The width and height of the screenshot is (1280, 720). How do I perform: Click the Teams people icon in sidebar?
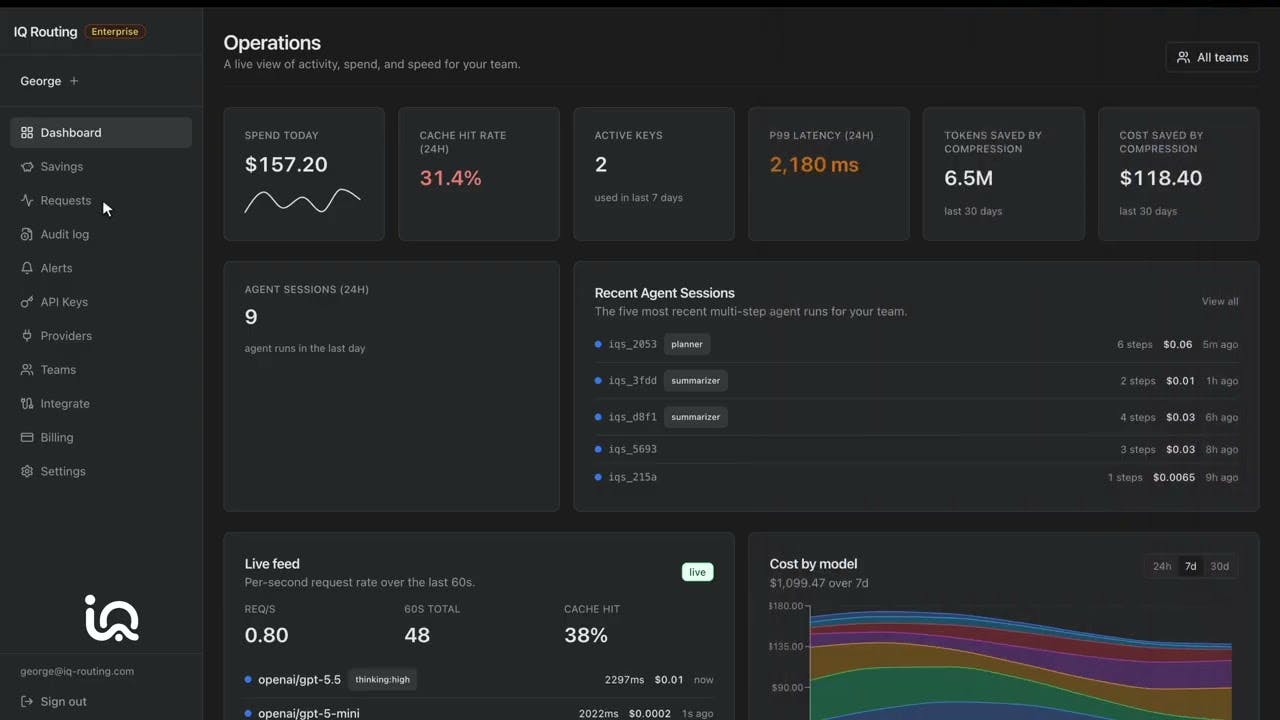(27, 370)
